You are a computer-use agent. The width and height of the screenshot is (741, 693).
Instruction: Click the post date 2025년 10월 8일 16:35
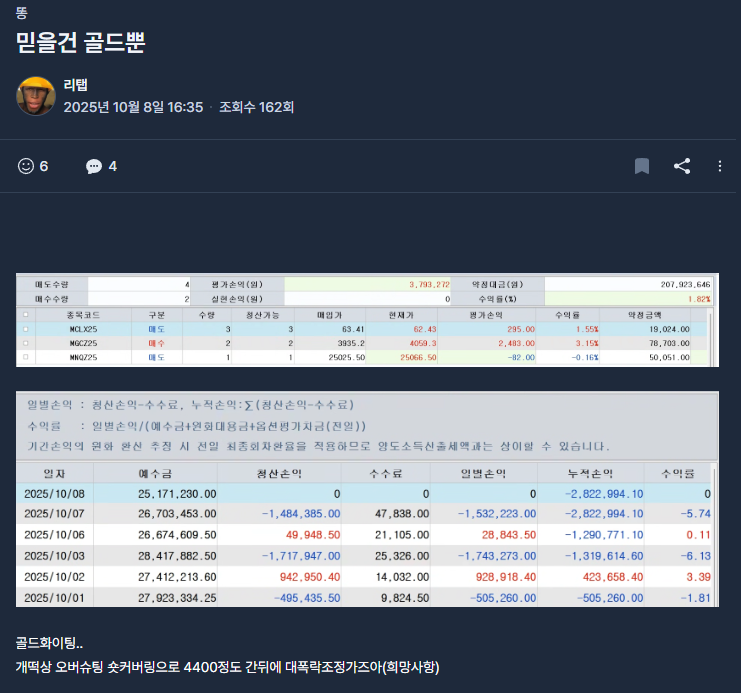133,107
